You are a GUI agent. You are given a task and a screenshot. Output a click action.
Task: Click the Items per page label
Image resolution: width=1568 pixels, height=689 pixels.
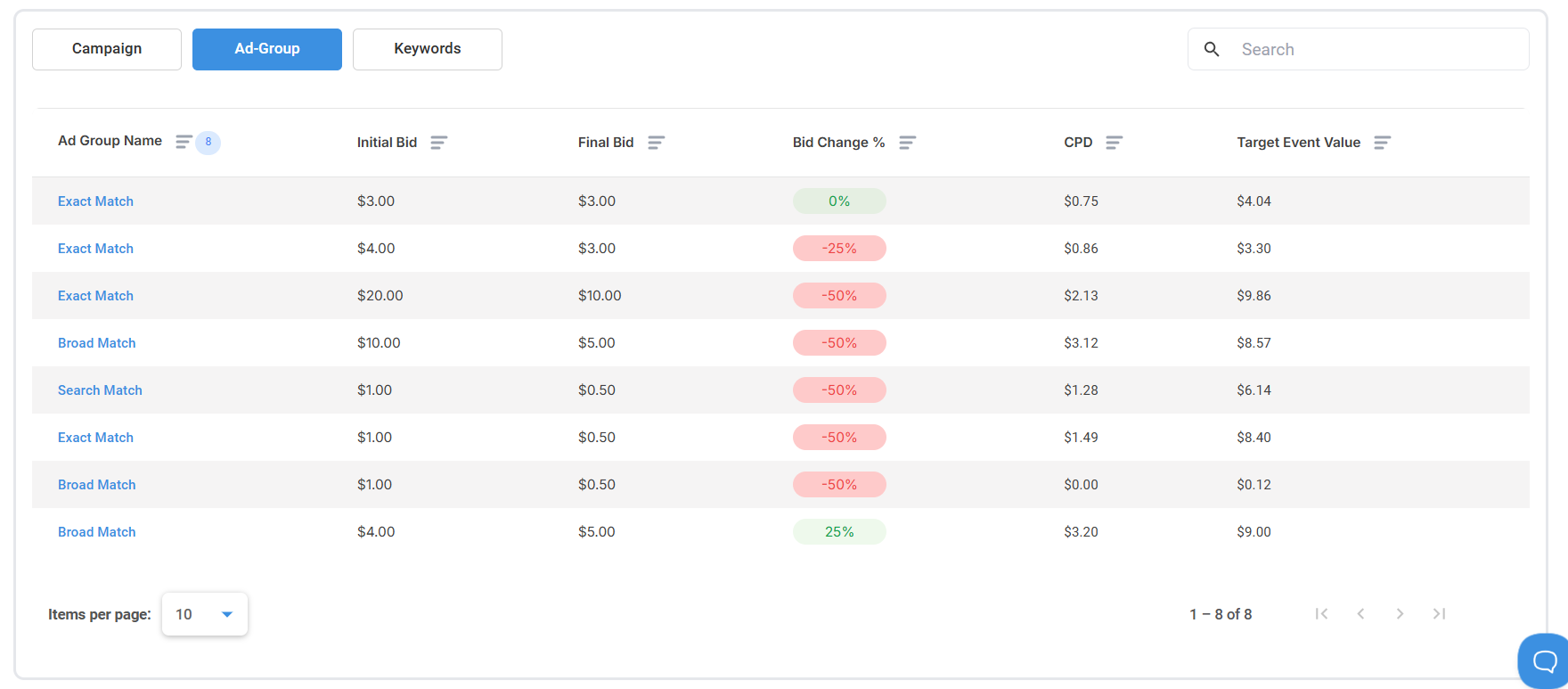[x=100, y=614]
